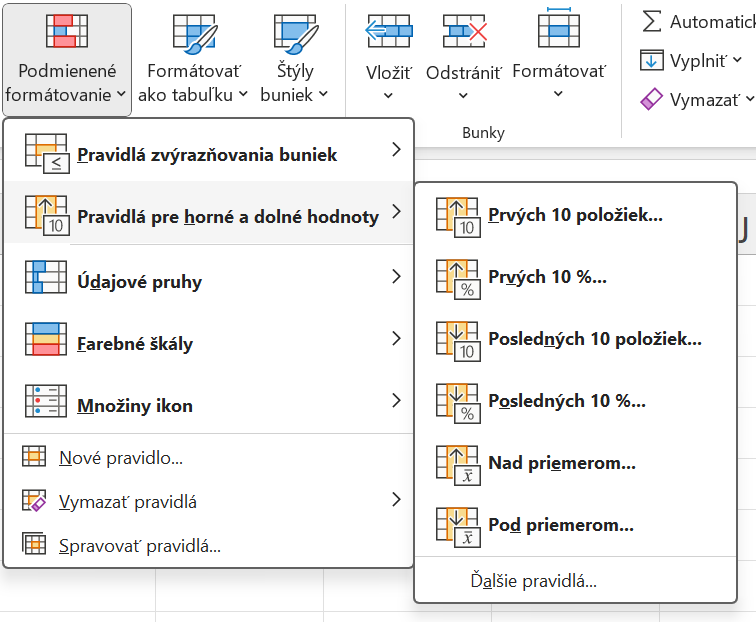Click the Vymazať button label in ribbon
This screenshot has width=756, height=622.
[x=704, y=100]
